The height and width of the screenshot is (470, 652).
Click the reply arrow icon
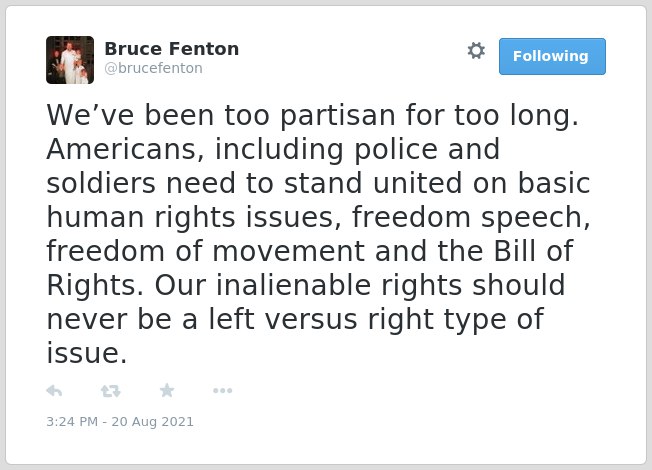(x=54, y=391)
